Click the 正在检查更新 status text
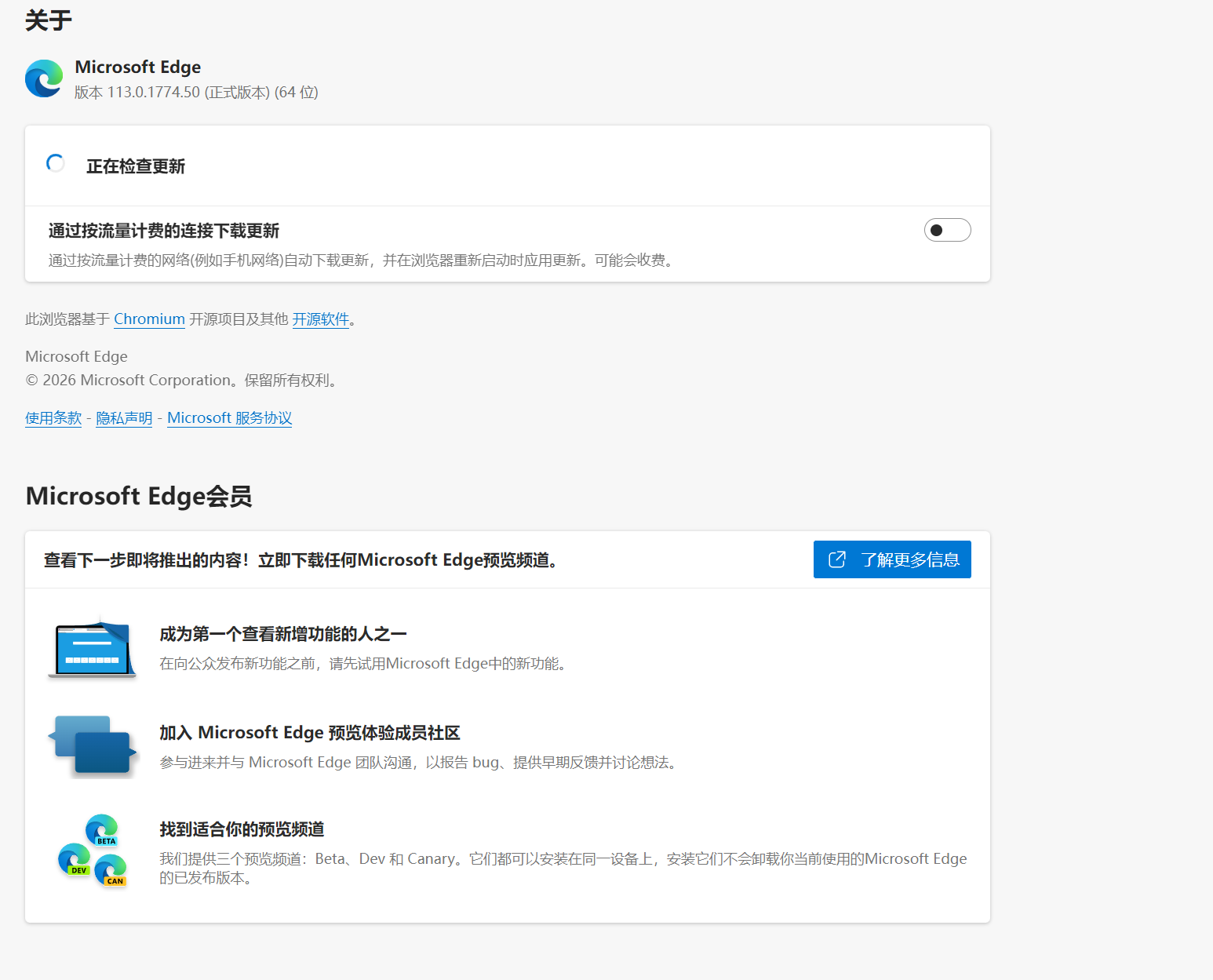Viewport: 1213px width, 980px height. pos(135,166)
